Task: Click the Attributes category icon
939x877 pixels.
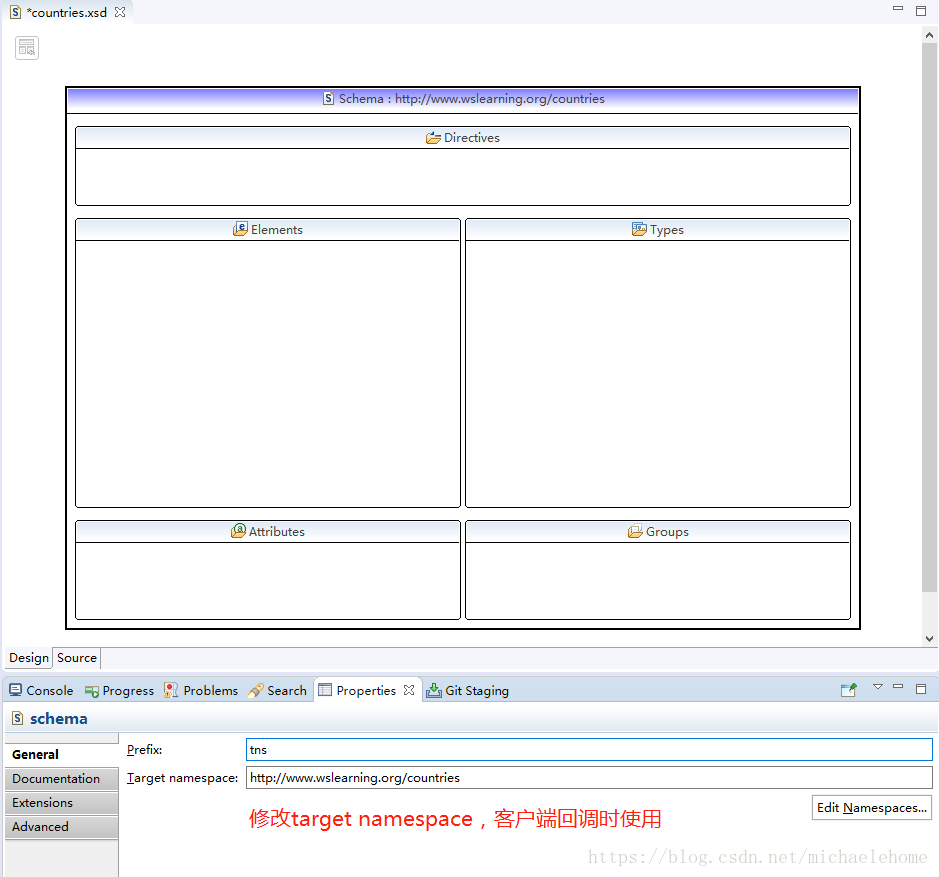Action: click(x=238, y=531)
